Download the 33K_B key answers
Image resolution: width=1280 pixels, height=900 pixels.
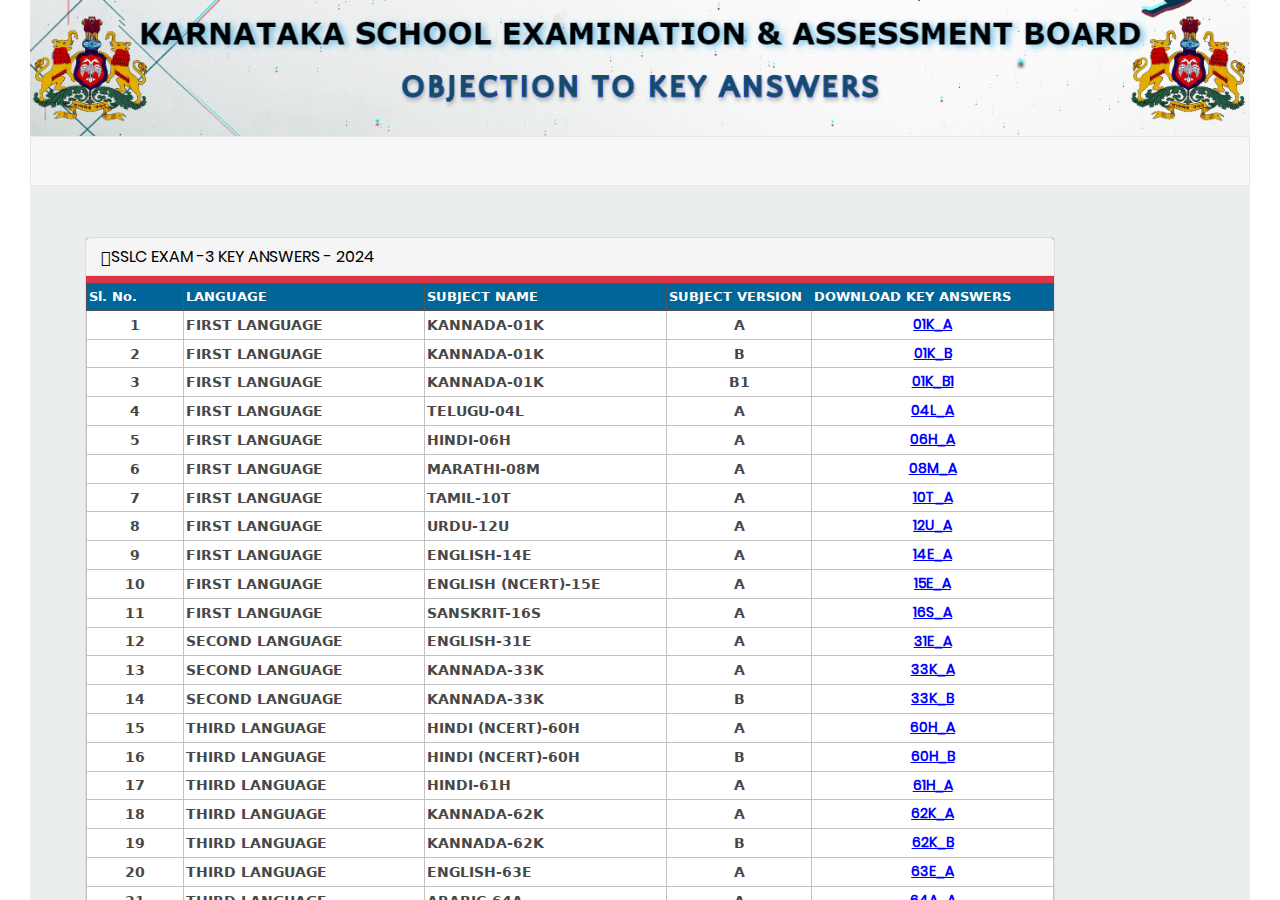point(932,699)
